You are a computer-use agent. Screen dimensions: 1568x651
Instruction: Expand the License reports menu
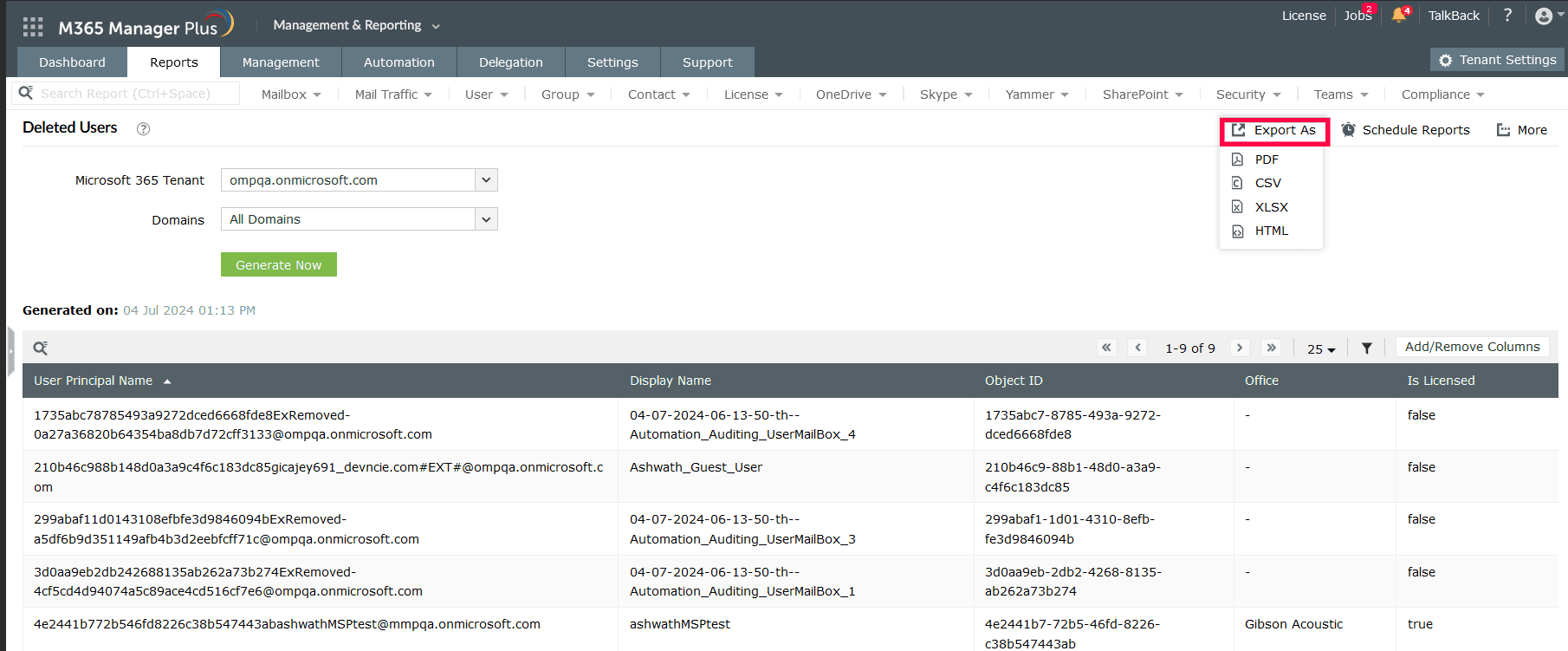point(753,94)
